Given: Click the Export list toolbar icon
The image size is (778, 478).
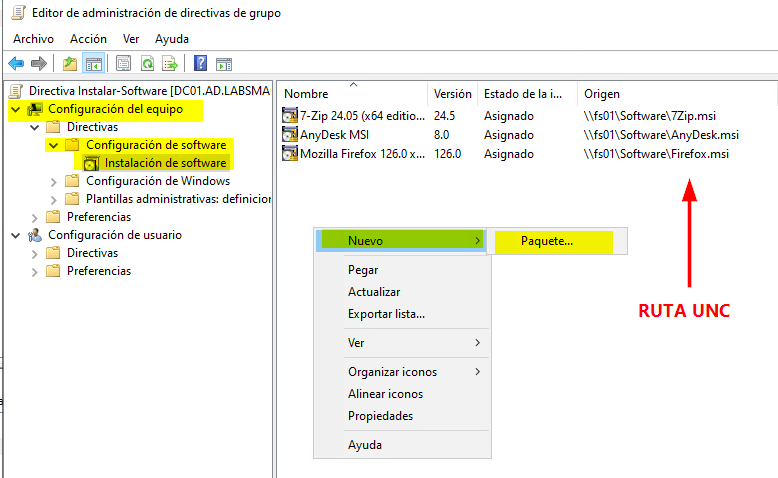Looking at the screenshot, I should click(x=170, y=64).
